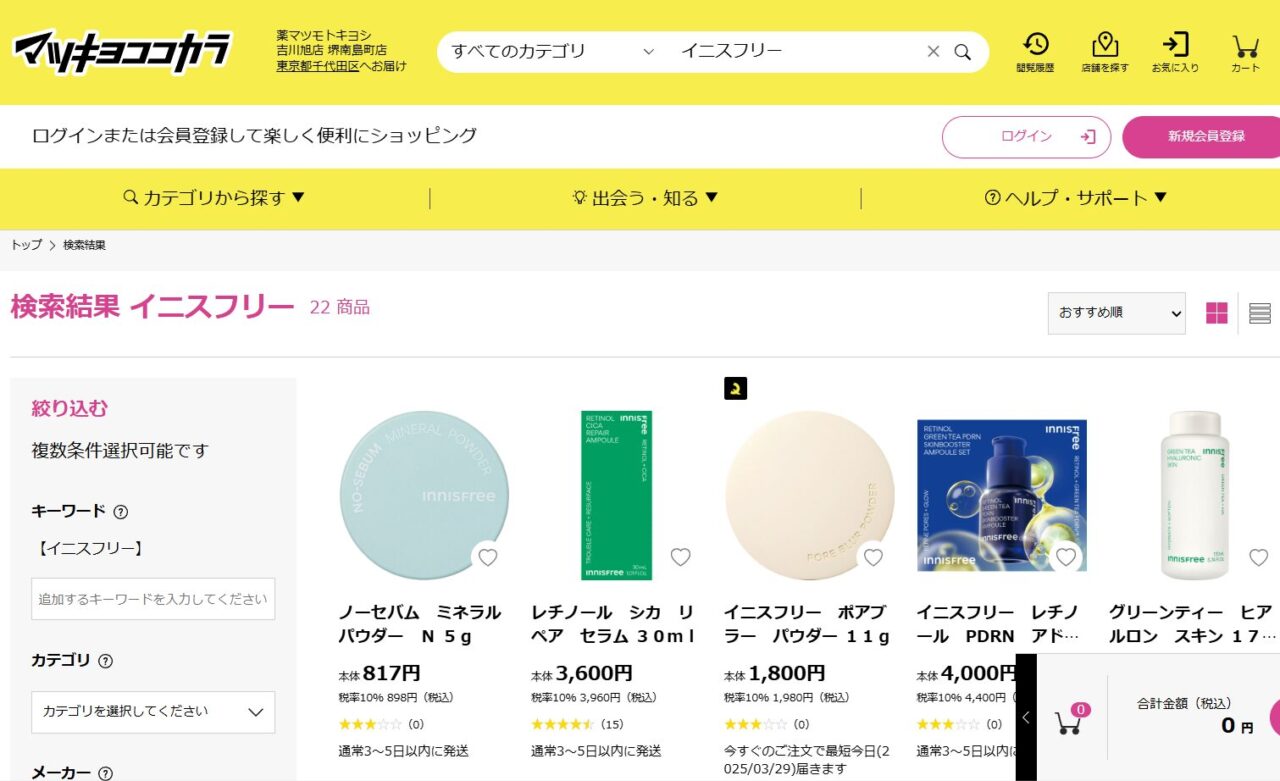Click グリーンティー ヒアルロン スキン title
This screenshot has width=1280, height=781.
click(x=1192, y=624)
